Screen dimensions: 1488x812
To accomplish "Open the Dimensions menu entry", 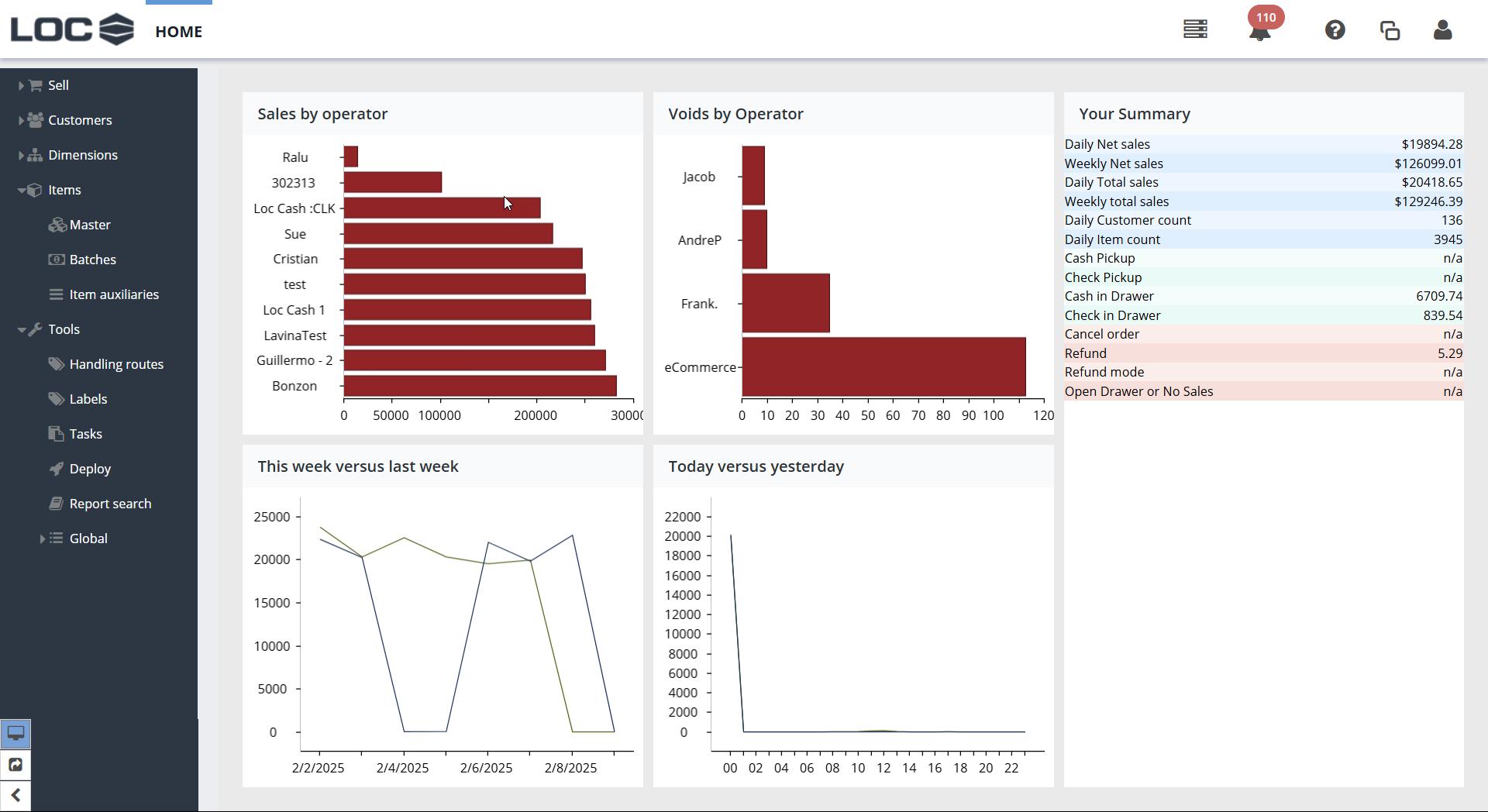I will (83, 155).
